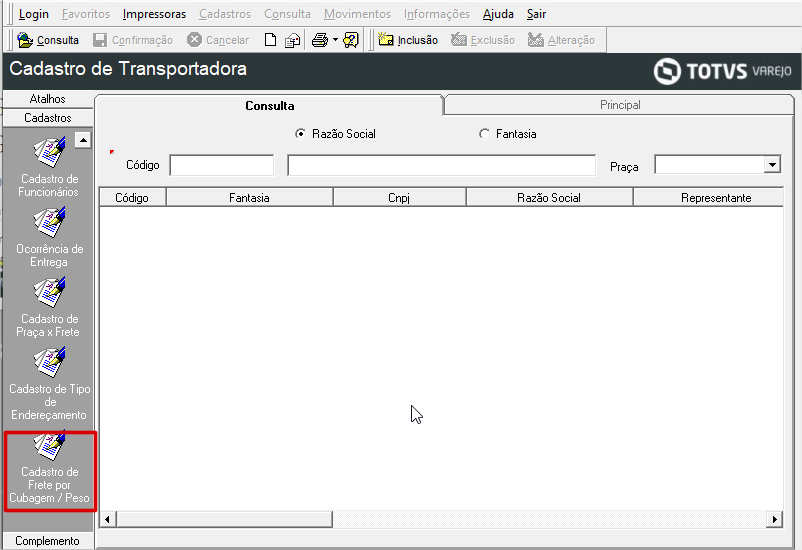The image size is (802, 550).
Task: Open the Cadastro de Frete por Cubagem / Peso shortcut
Action: (50, 469)
